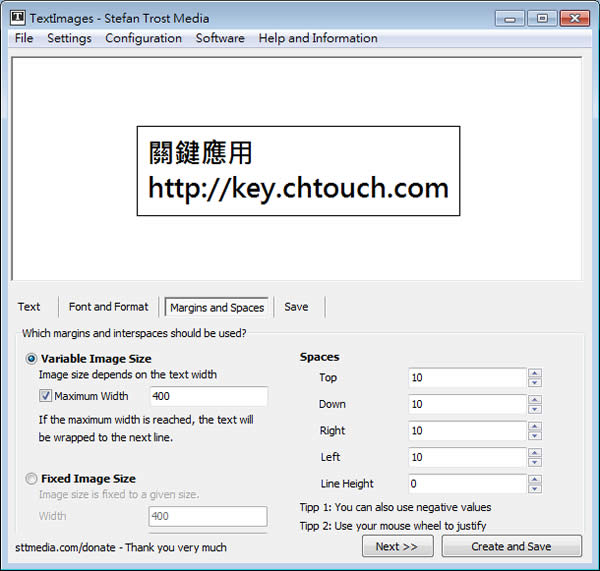Open the Help and Information menu
This screenshot has width=600, height=571.
tap(318, 38)
